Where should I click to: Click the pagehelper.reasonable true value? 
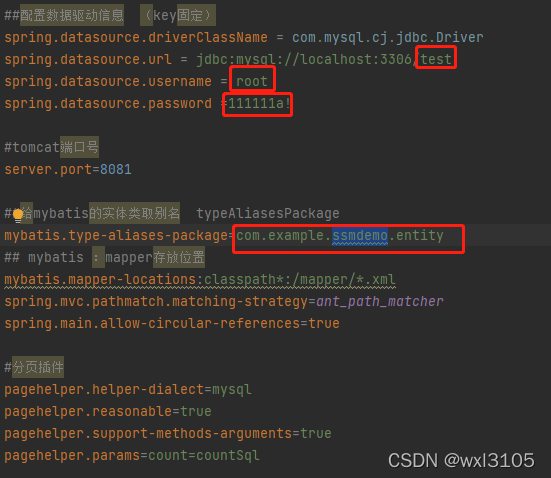point(196,412)
